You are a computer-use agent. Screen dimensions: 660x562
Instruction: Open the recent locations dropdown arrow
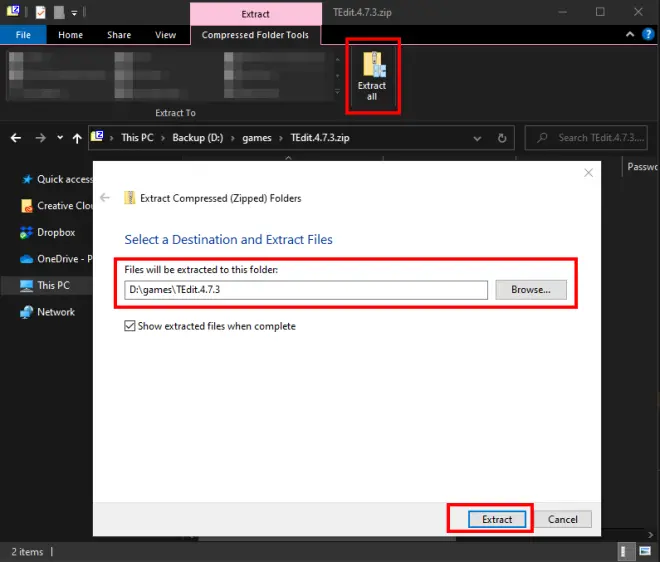[60, 138]
